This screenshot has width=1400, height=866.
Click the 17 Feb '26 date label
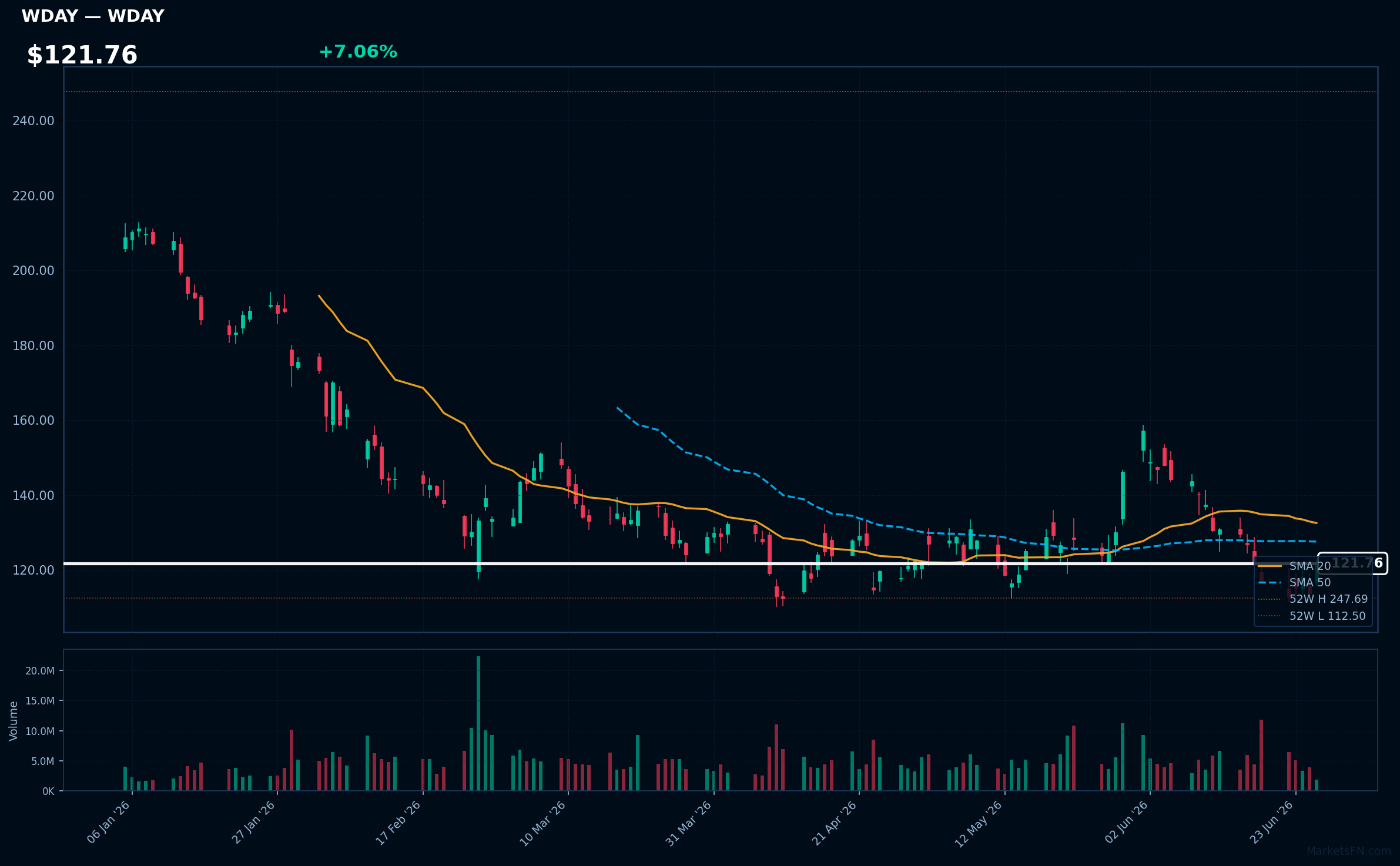(x=399, y=823)
